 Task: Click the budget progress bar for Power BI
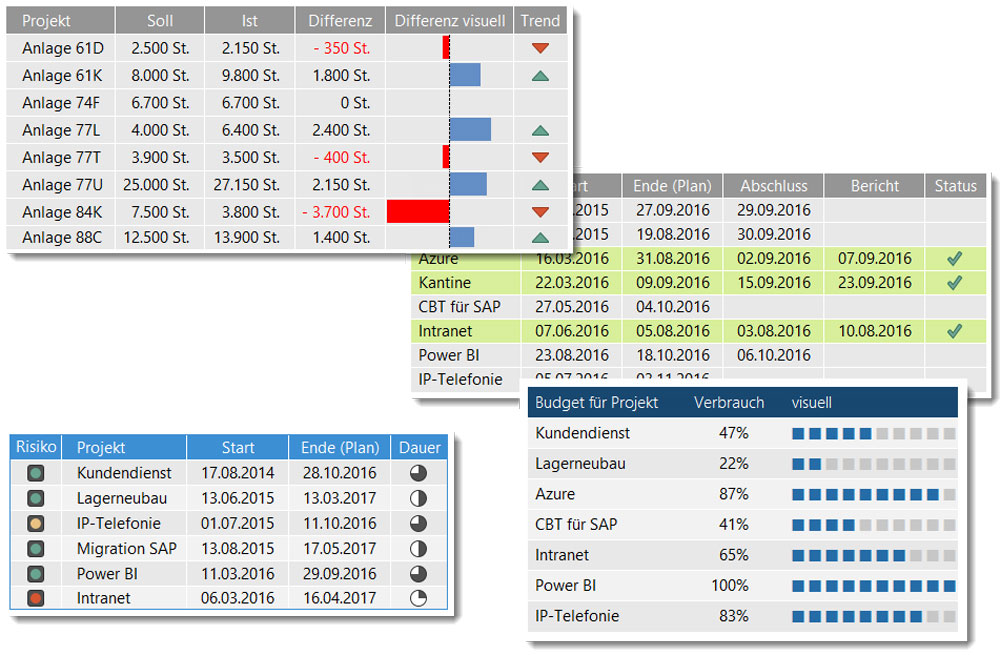click(x=873, y=586)
